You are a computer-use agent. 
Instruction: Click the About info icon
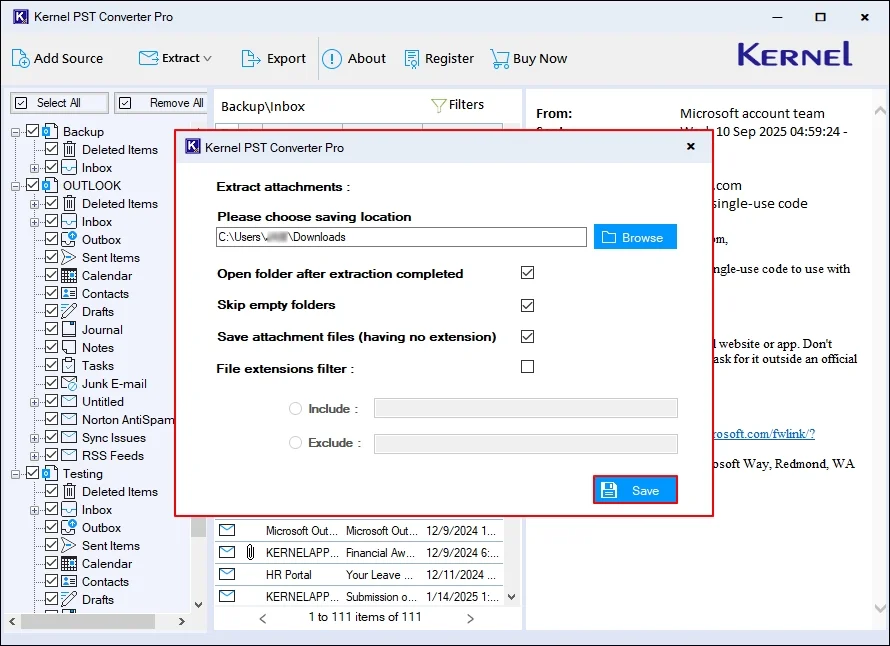click(332, 59)
